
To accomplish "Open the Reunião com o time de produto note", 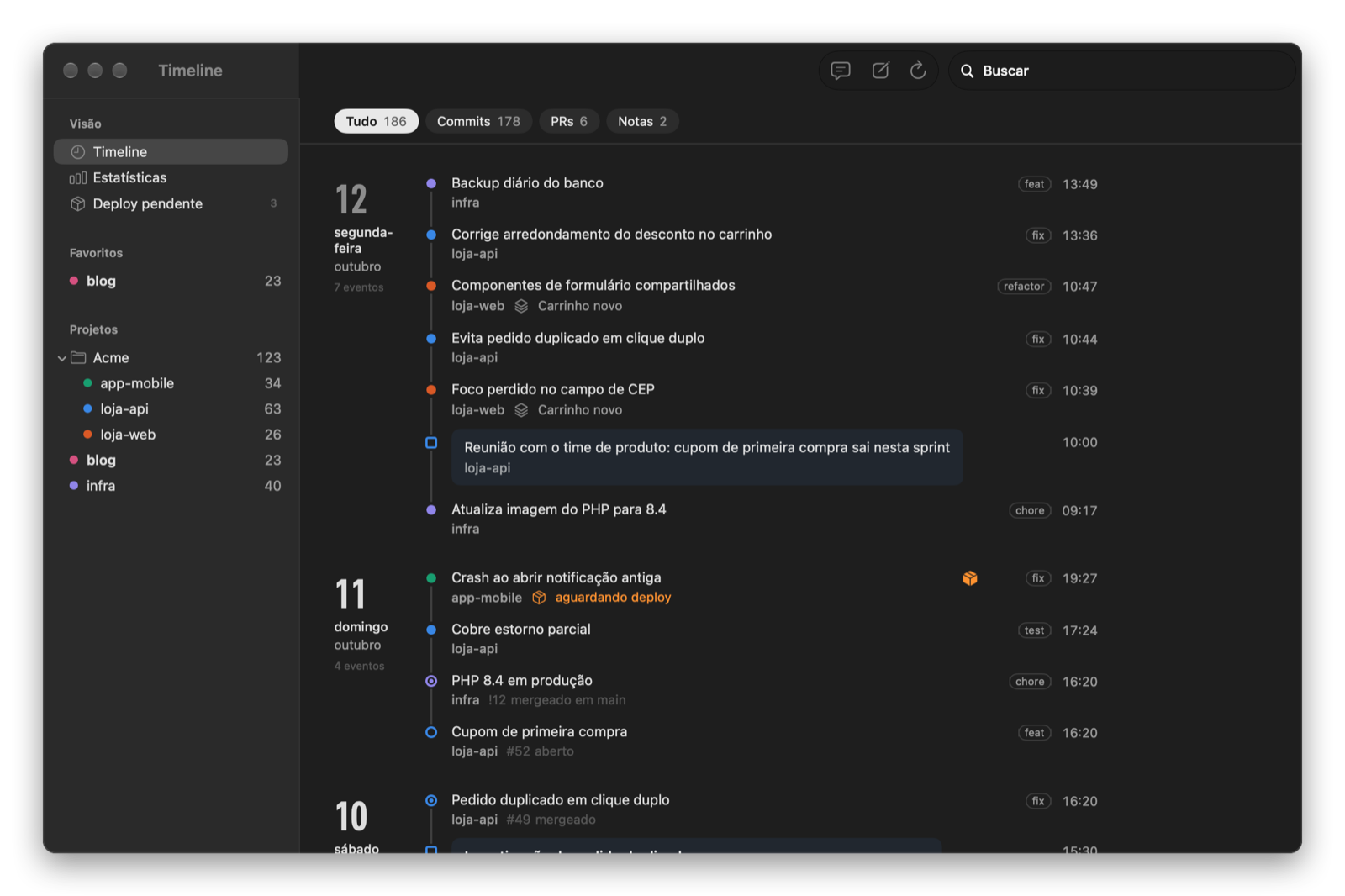I will pyautogui.click(x=707, y=457).
